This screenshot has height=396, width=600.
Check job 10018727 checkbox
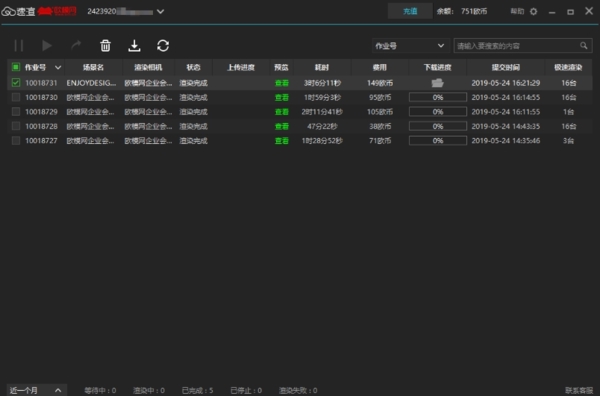[16, 141]
